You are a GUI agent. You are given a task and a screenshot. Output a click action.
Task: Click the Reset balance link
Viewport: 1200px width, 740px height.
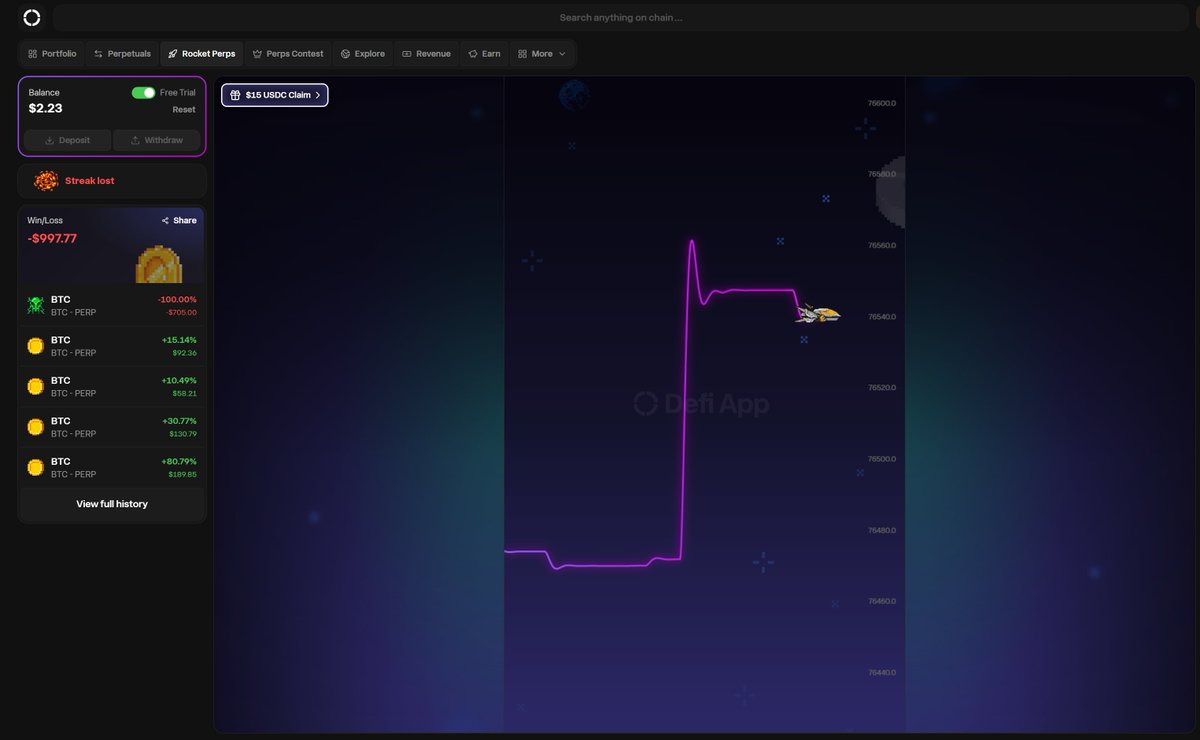click(x=184, y=110)
